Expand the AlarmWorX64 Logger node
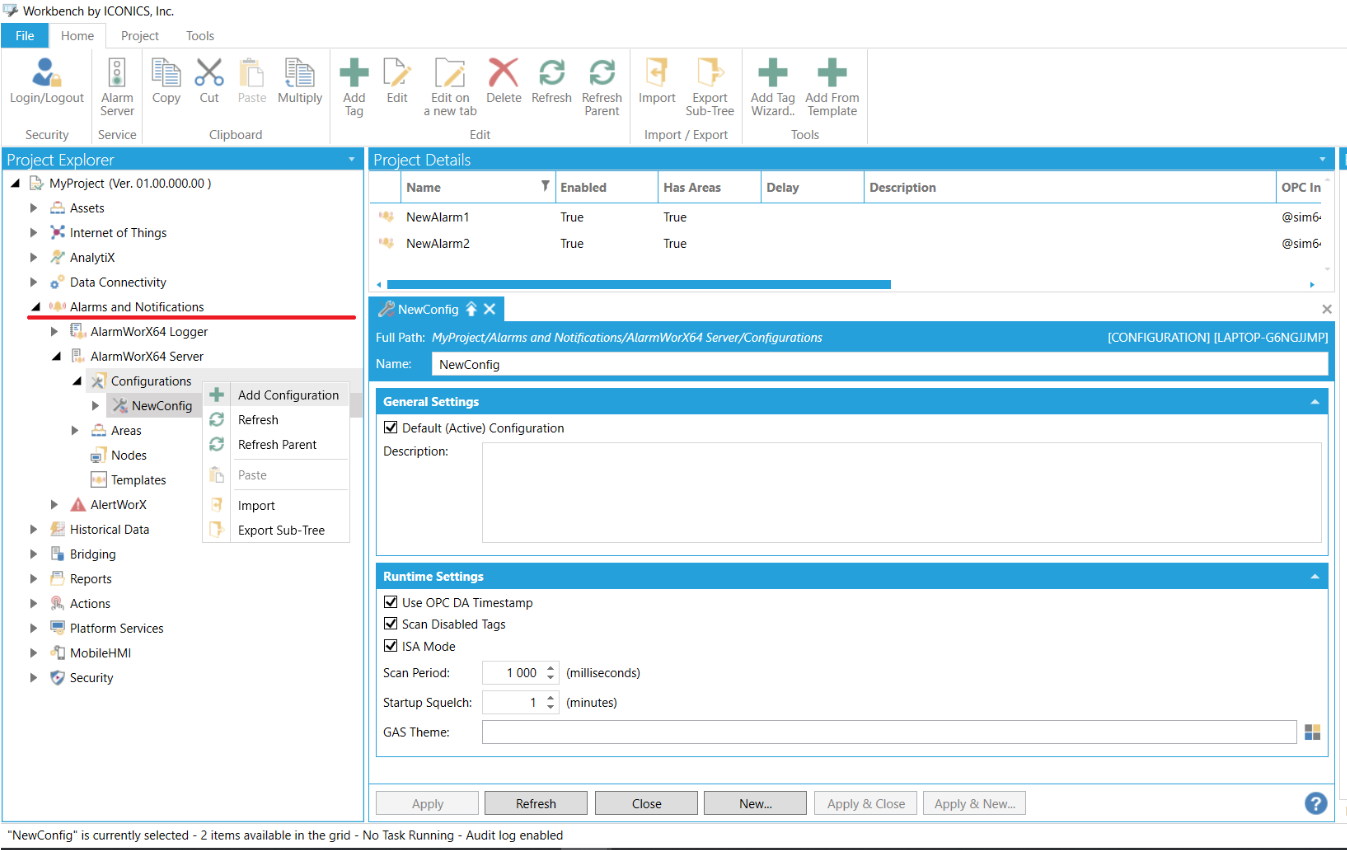The image size is (1347, 850). [55, 332]
